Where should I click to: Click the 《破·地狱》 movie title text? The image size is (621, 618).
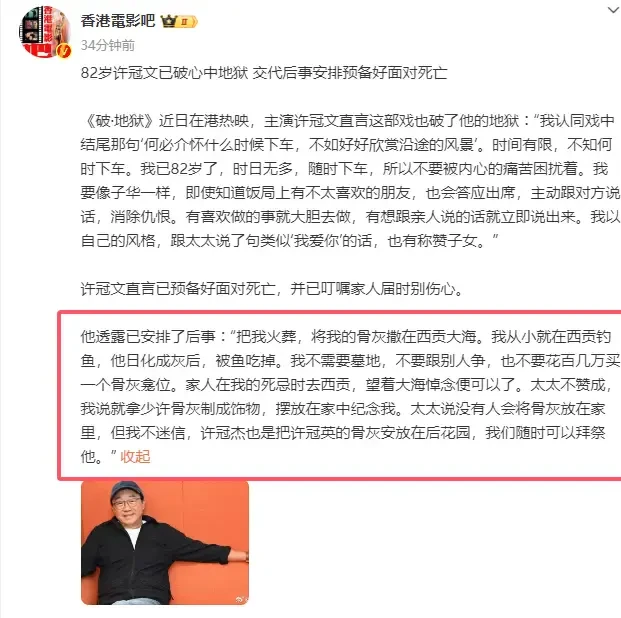coord(118,121)
